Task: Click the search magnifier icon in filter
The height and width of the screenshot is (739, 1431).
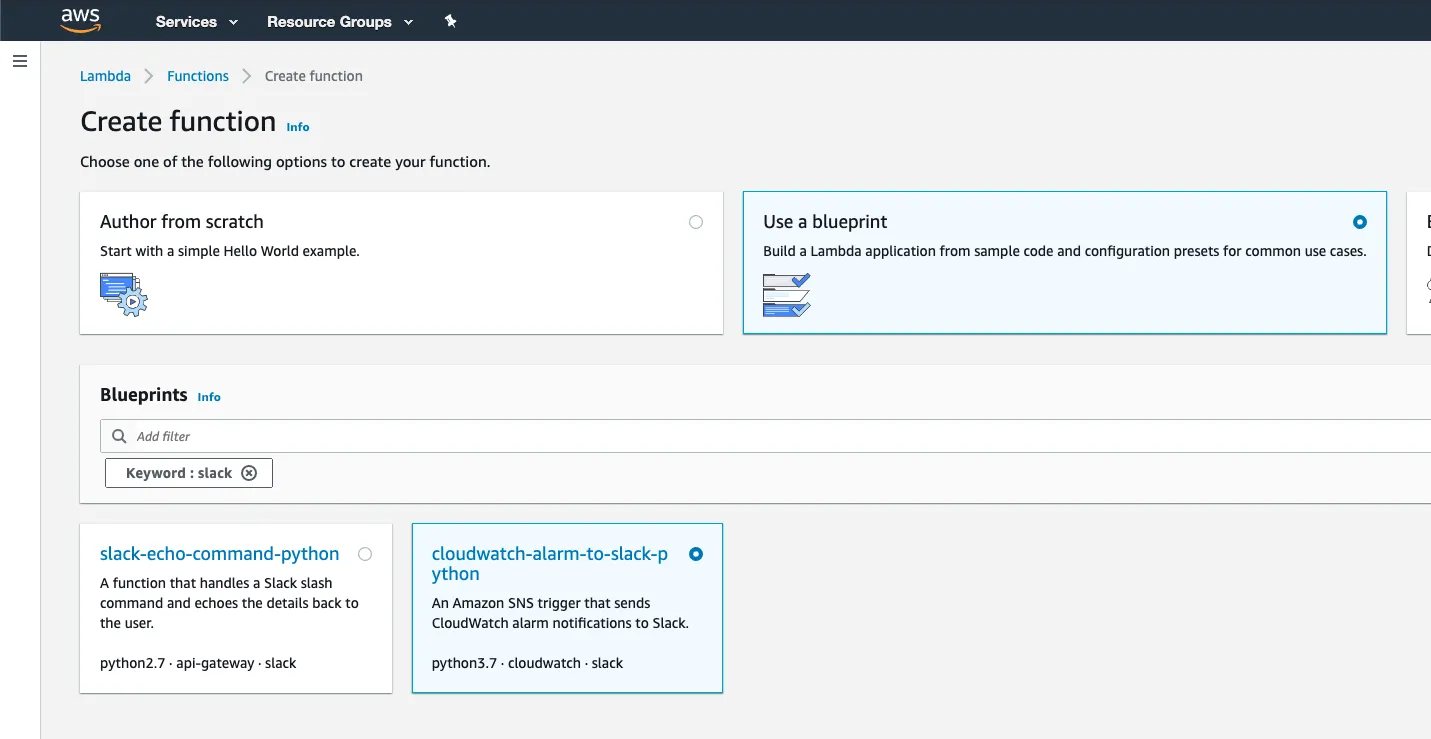Action: [120, 436]
